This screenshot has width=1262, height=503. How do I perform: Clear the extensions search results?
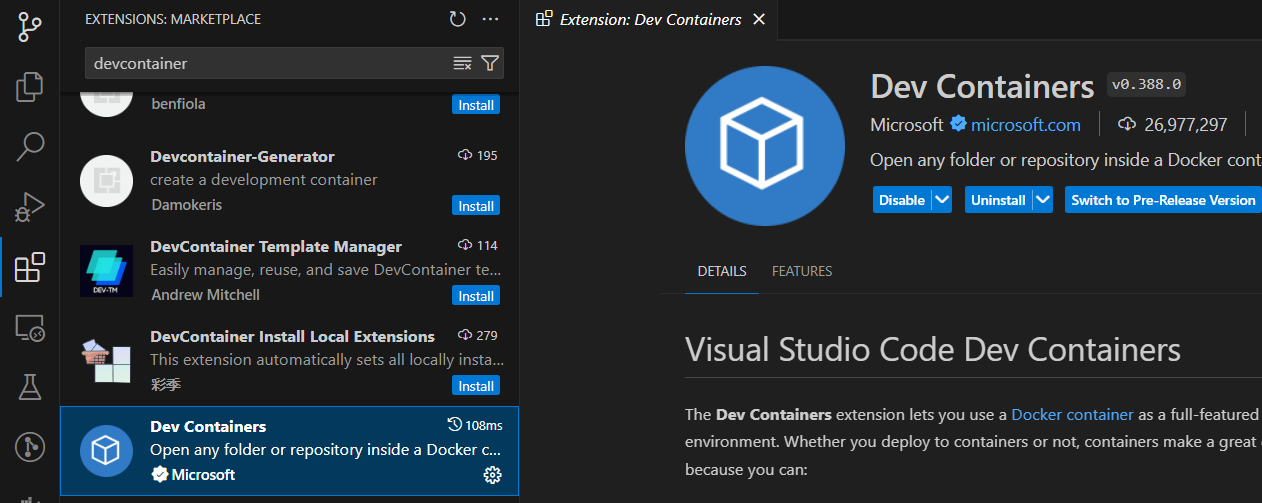pos(462,63)
